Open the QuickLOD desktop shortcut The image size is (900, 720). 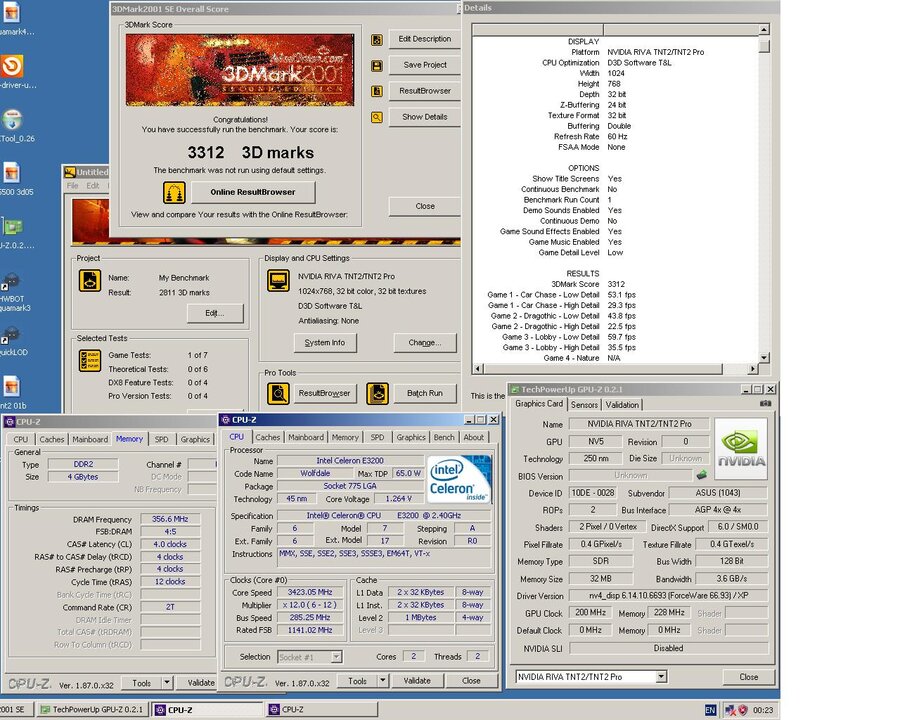click(x=11, y=334)
